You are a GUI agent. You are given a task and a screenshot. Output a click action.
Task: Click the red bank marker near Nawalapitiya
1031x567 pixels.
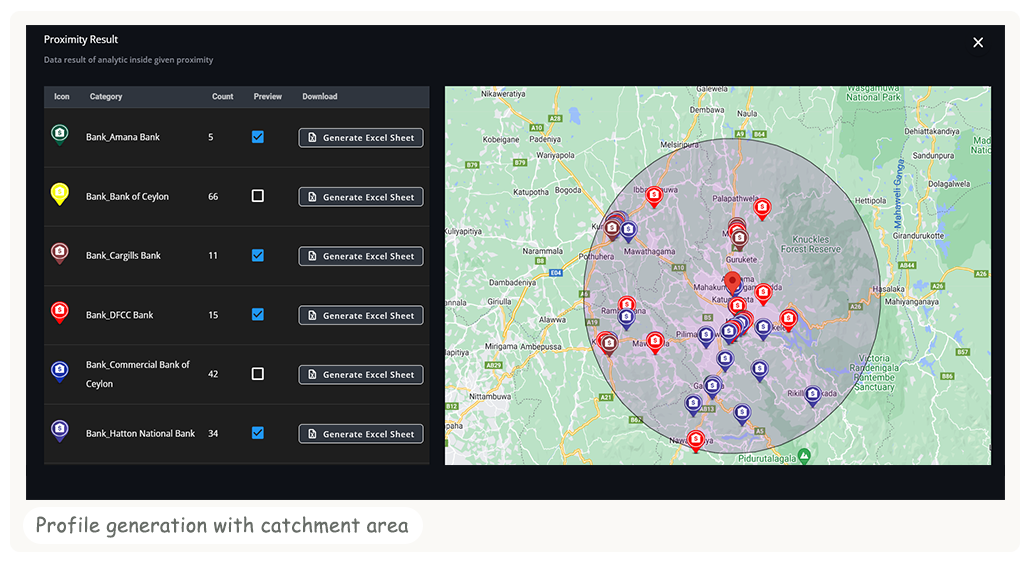(696, 440)
